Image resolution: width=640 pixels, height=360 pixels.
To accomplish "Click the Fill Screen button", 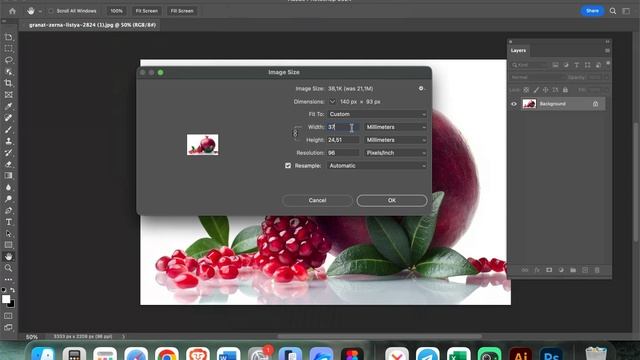I will [x=182, y=11].
